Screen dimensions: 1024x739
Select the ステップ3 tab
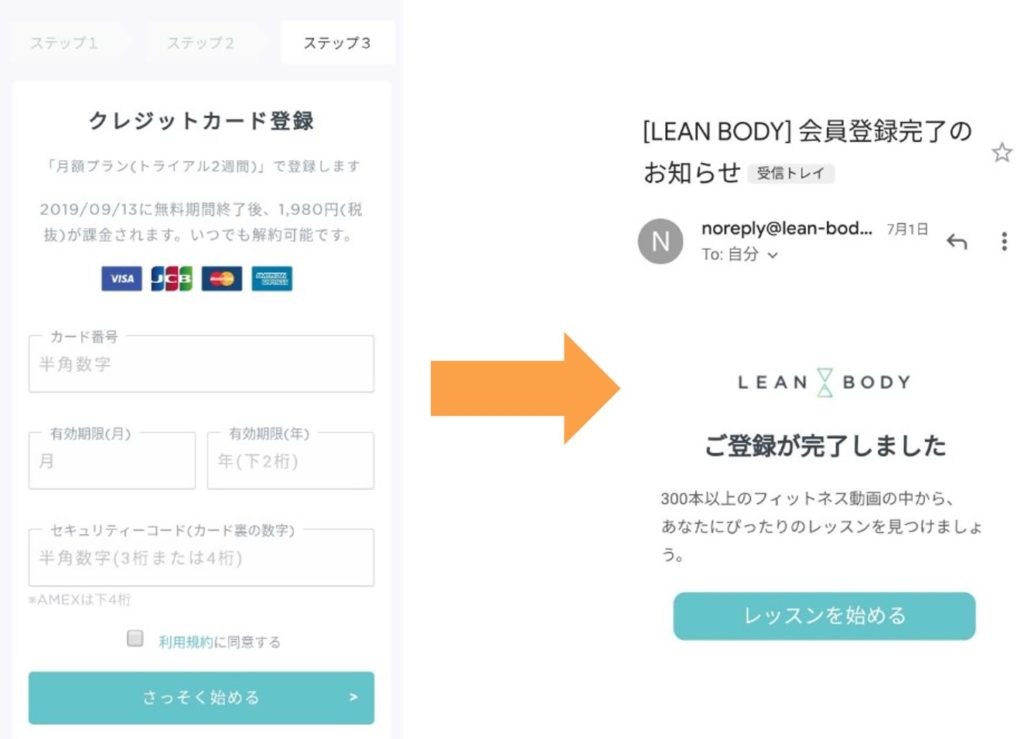click(x=338, y=43)
